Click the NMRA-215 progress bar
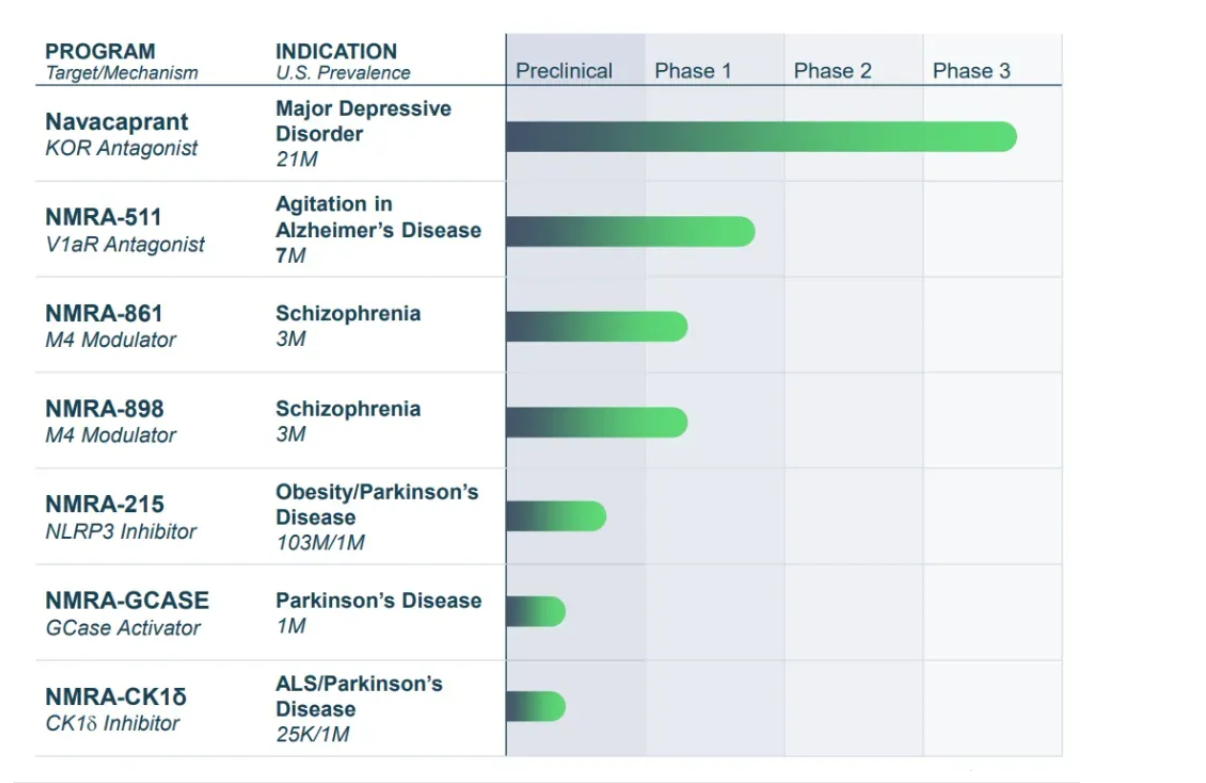 [x=556, y=516]
